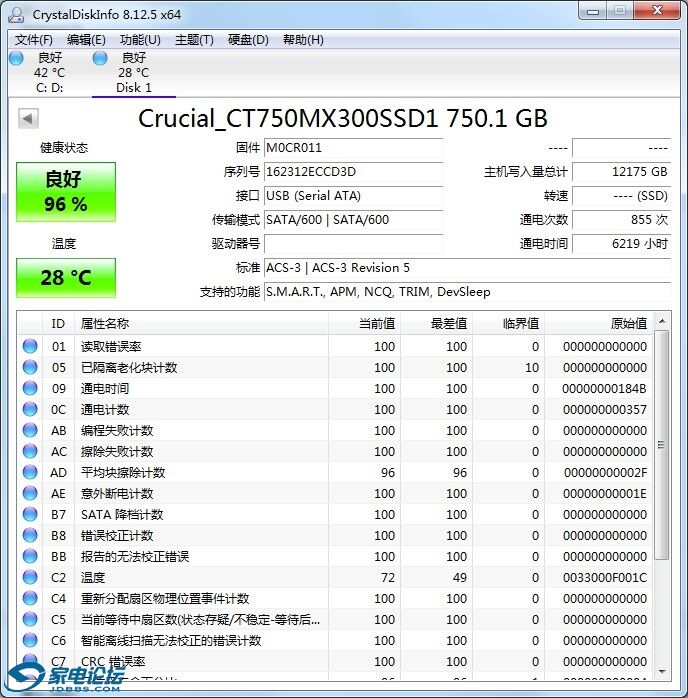Click the raw value 0000000184B
Screen dimensions: 688x698
604,389
